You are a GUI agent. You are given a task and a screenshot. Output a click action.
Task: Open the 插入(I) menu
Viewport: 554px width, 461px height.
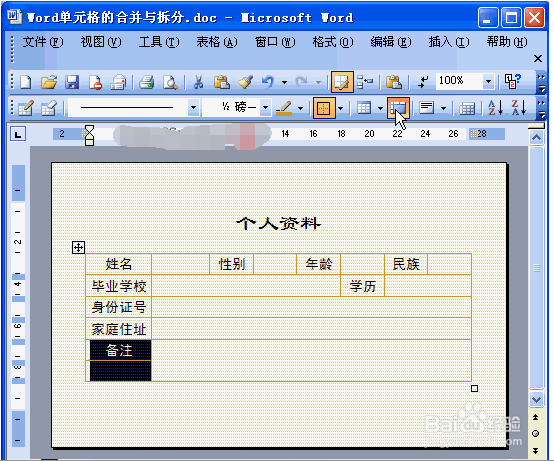pos(449,42)
